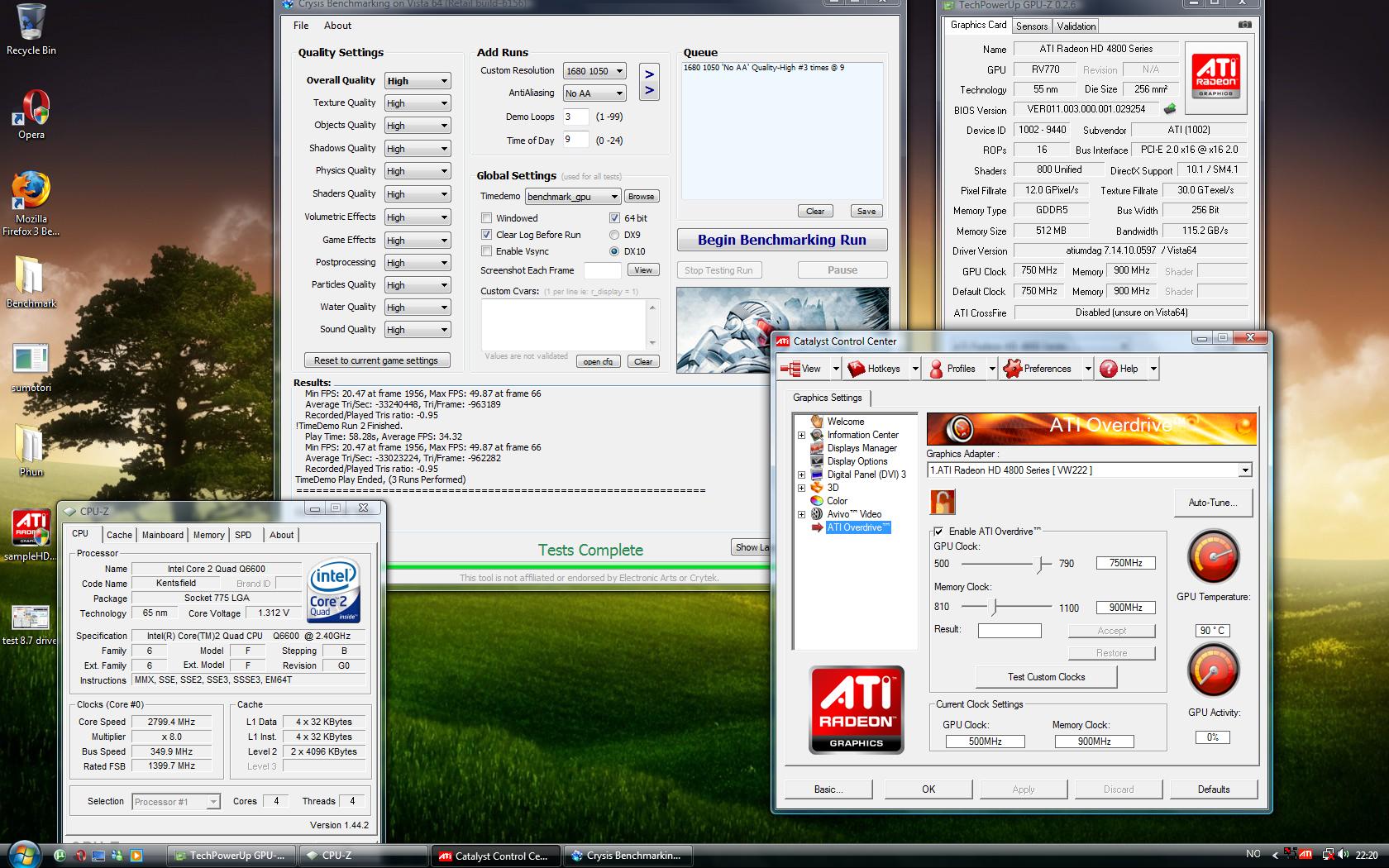Image resolution: width=1389 pixels, height=868 pixels.
Task: Switch to Catalyst Control Center taskbar button
Action: 494,856
